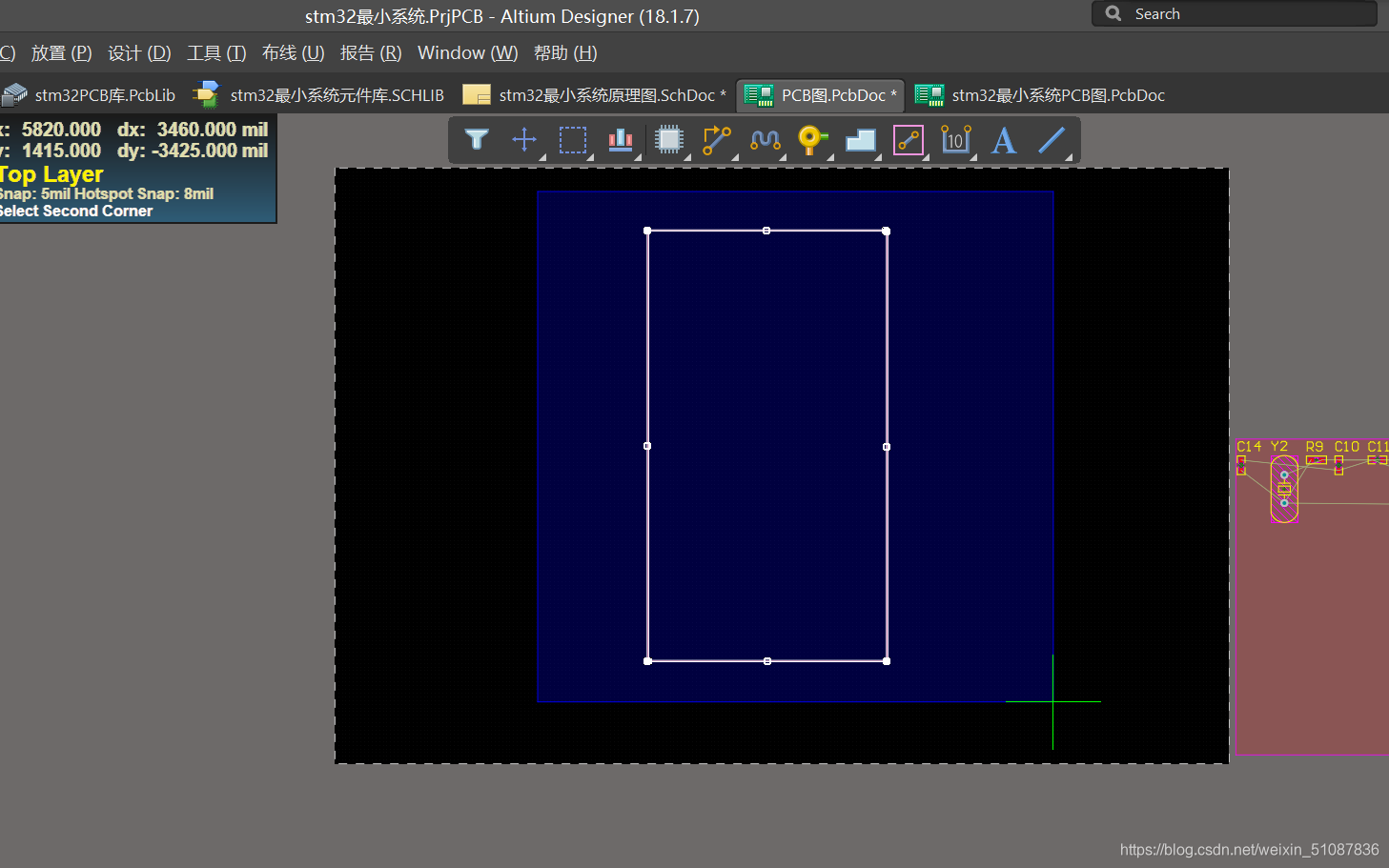Select the Place String text tool

1003,140
